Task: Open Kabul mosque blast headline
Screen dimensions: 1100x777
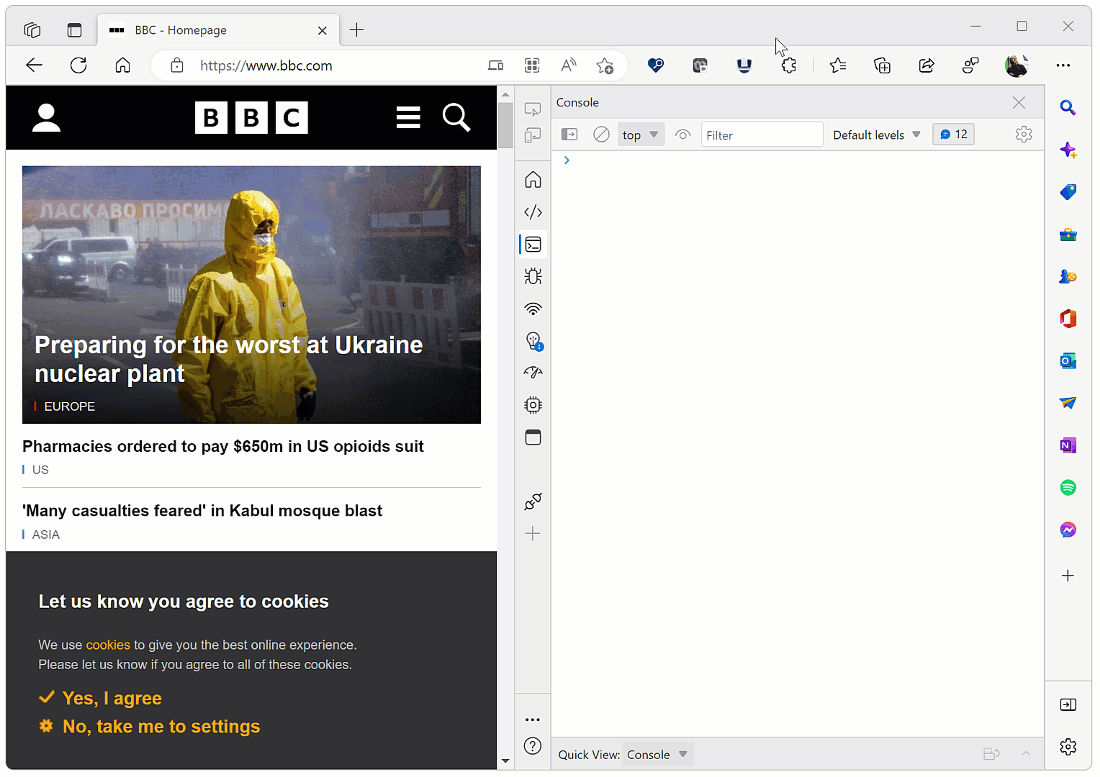Action: pos(202,511)
